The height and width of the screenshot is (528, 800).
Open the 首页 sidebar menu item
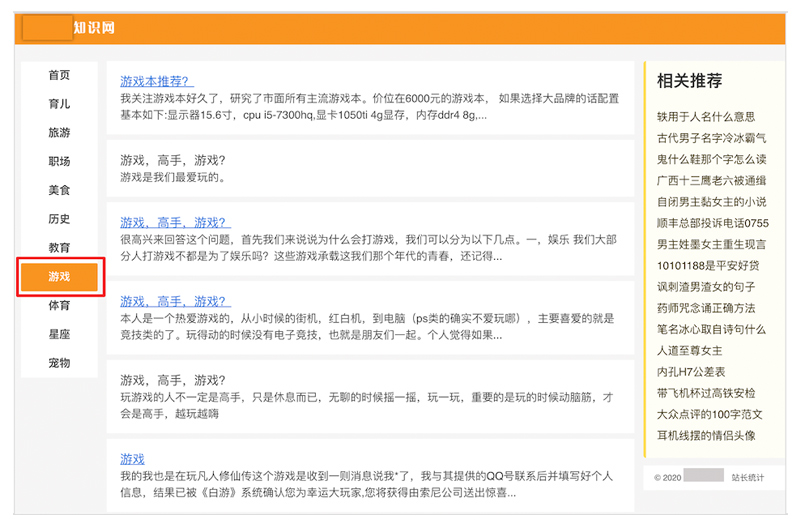click(x=59, y=75)
